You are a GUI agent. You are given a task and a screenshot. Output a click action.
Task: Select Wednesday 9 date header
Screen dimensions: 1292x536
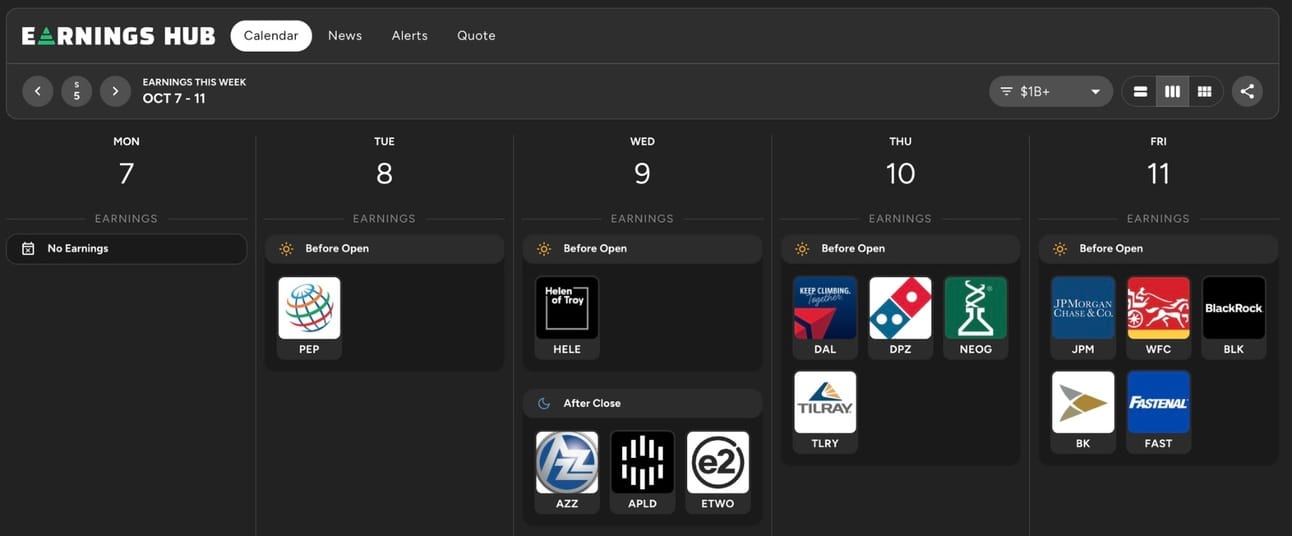coord(642,163)
